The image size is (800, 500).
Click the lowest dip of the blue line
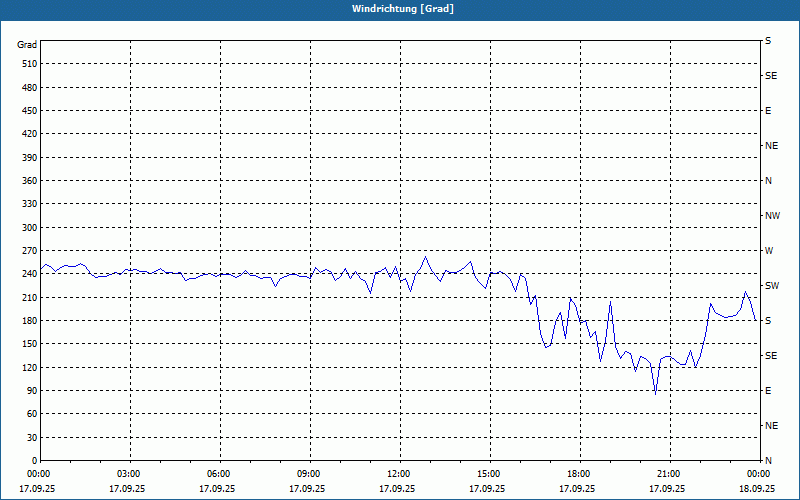tap(656, 394)
